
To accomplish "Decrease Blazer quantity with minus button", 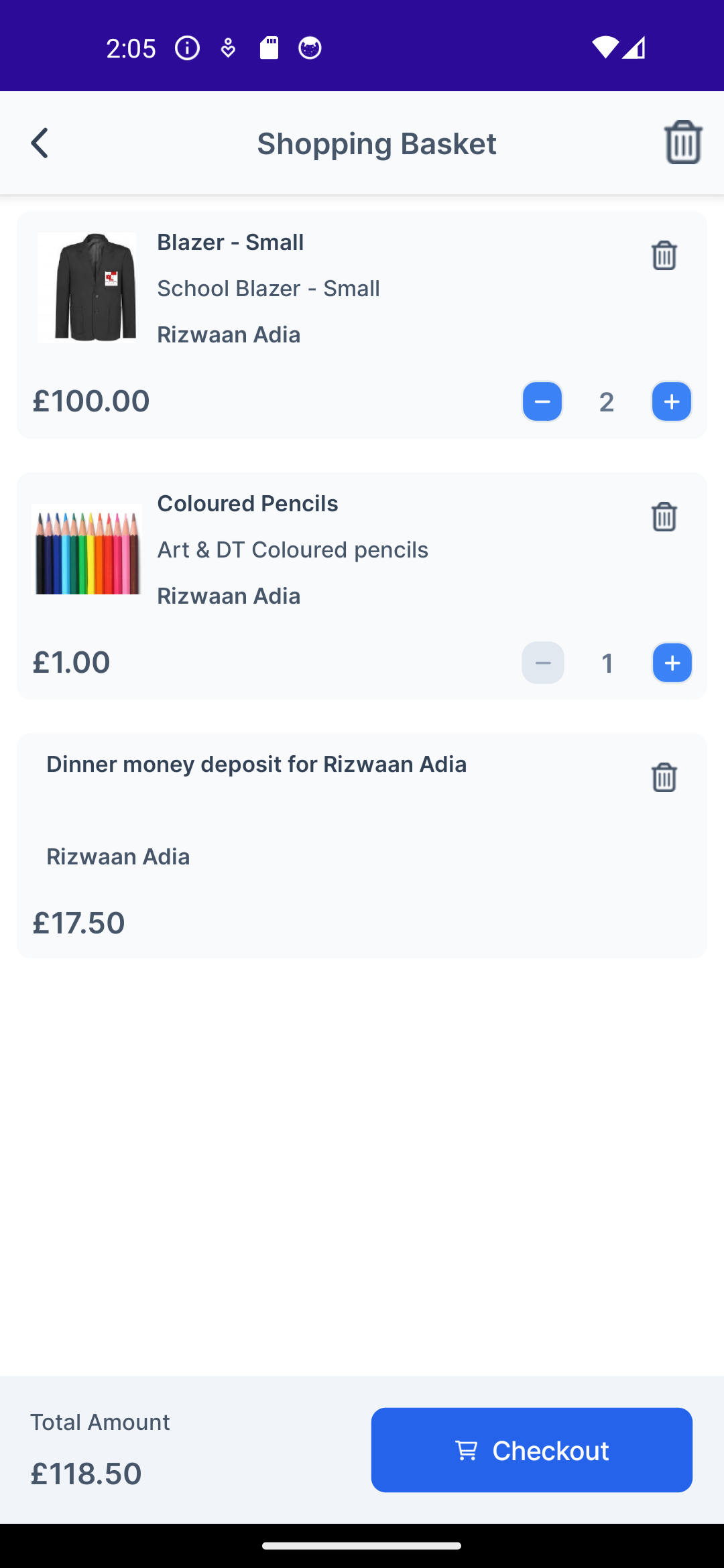I will click(542, 401).
